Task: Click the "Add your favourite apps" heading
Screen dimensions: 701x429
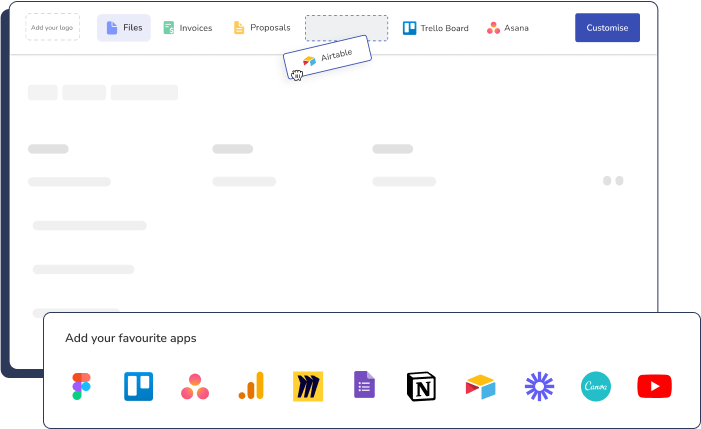Action: click(x=131, y=338)
